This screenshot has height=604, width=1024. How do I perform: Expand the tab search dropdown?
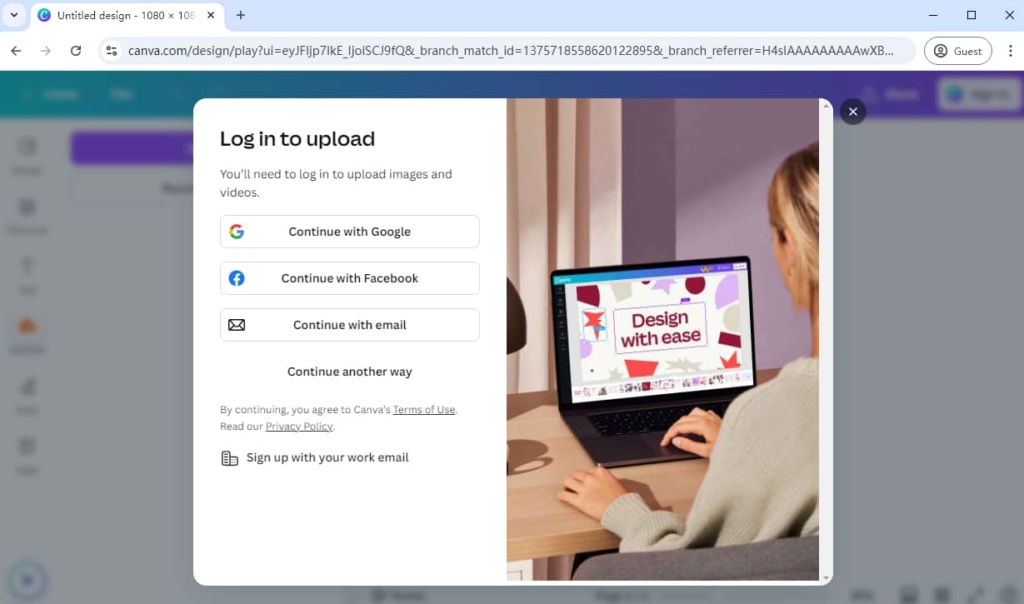pyautogui.click(x=14, y=15)
